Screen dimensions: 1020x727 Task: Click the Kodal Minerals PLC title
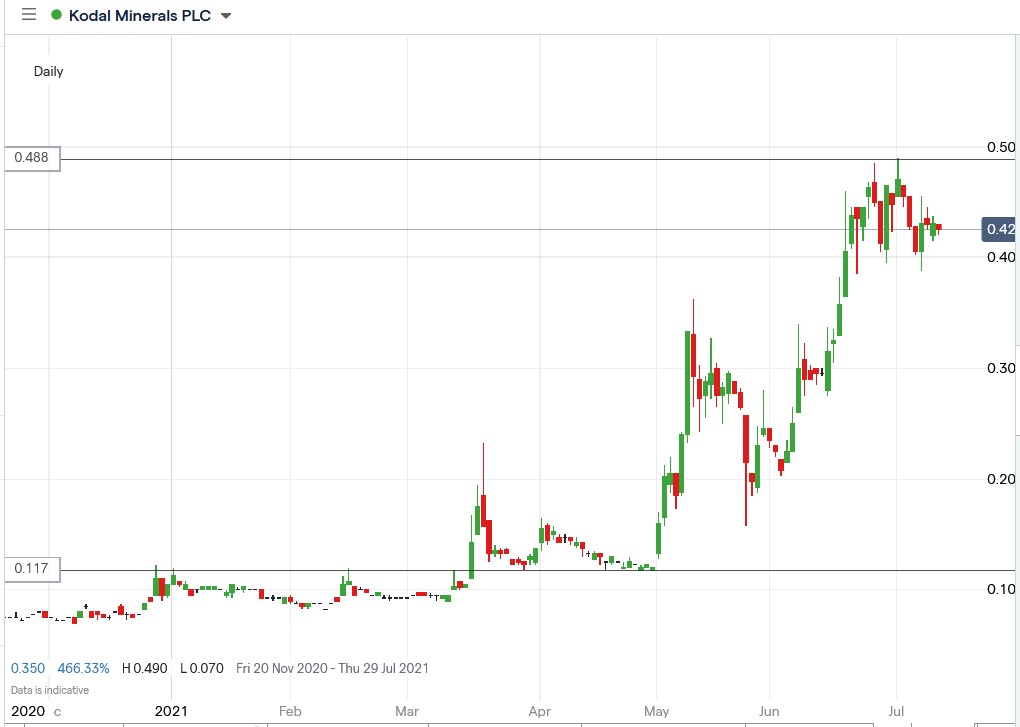point(140,15)
